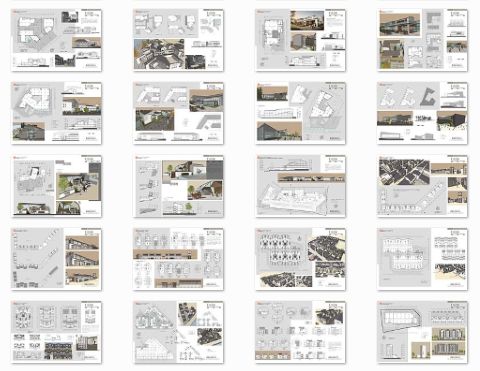Open first-row board with aerial building-cluster rendering
480x371 pixels.
[x=178, y=40]
